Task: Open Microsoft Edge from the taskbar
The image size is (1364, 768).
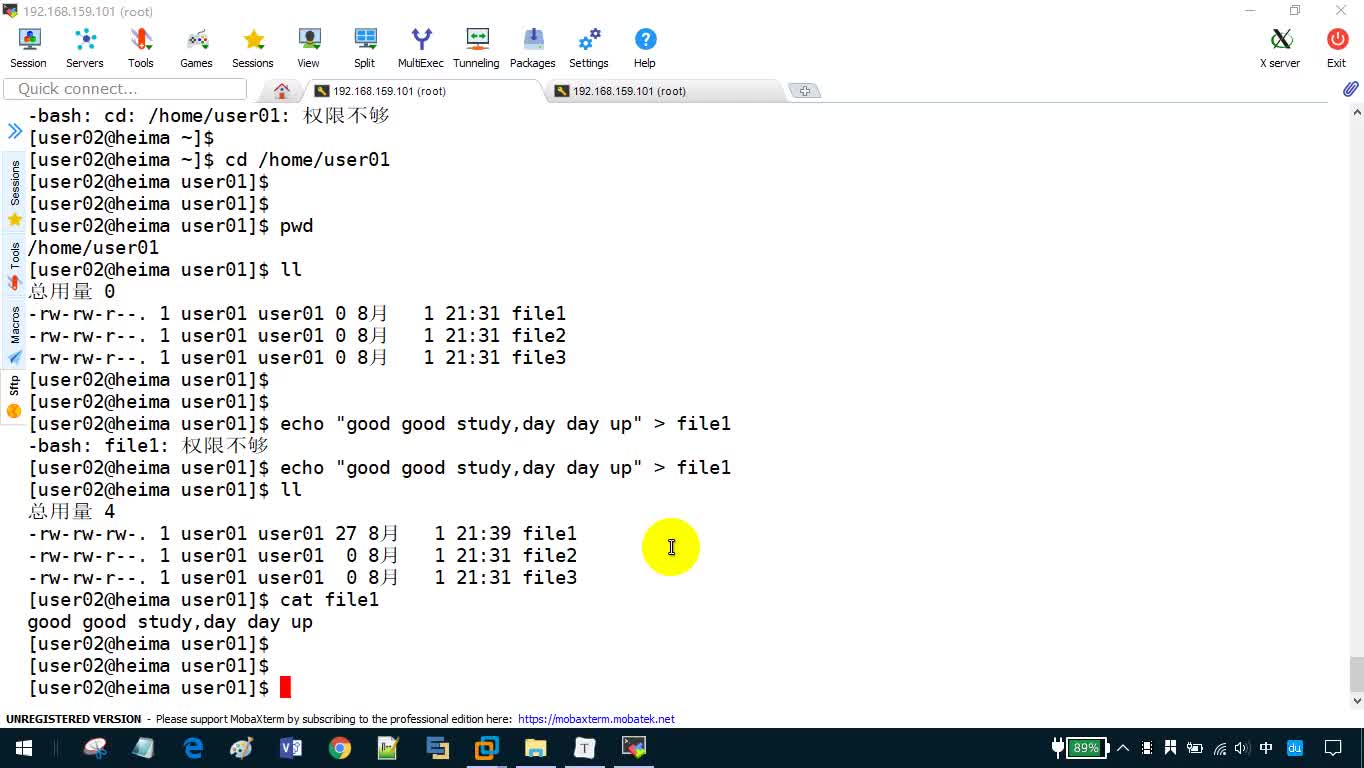Action: (193, 748)
